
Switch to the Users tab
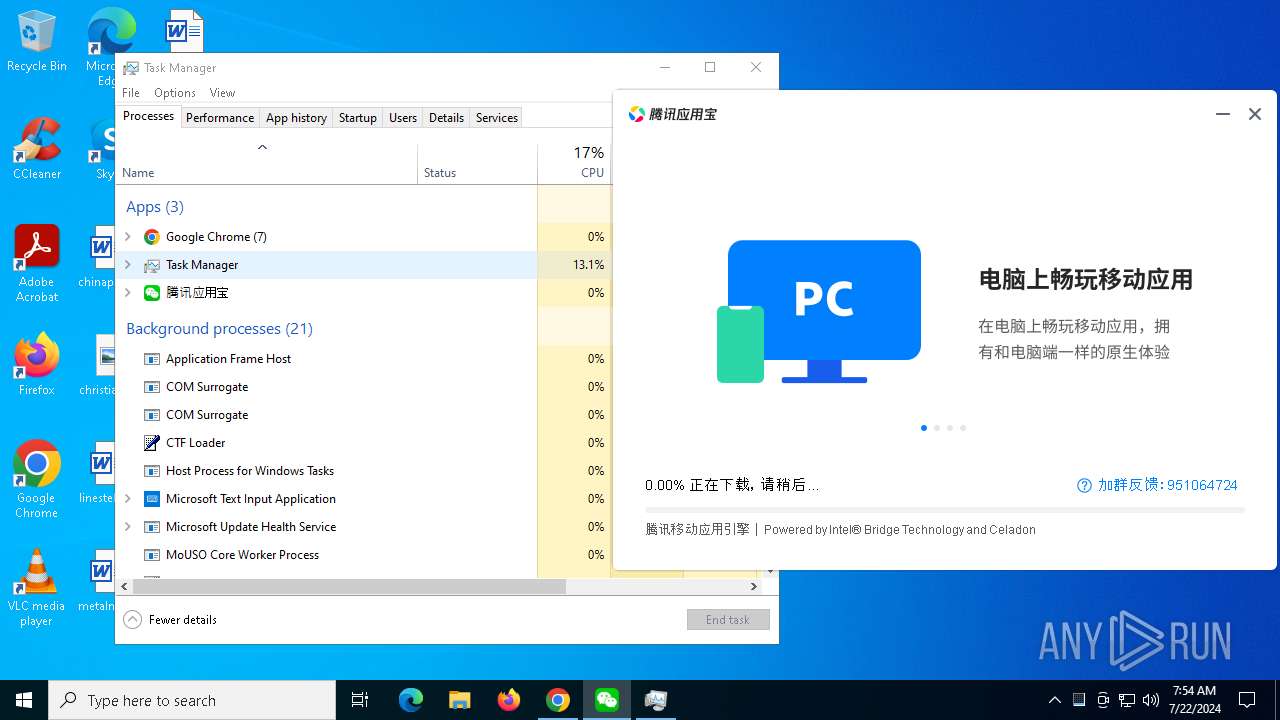coord(403,118)
